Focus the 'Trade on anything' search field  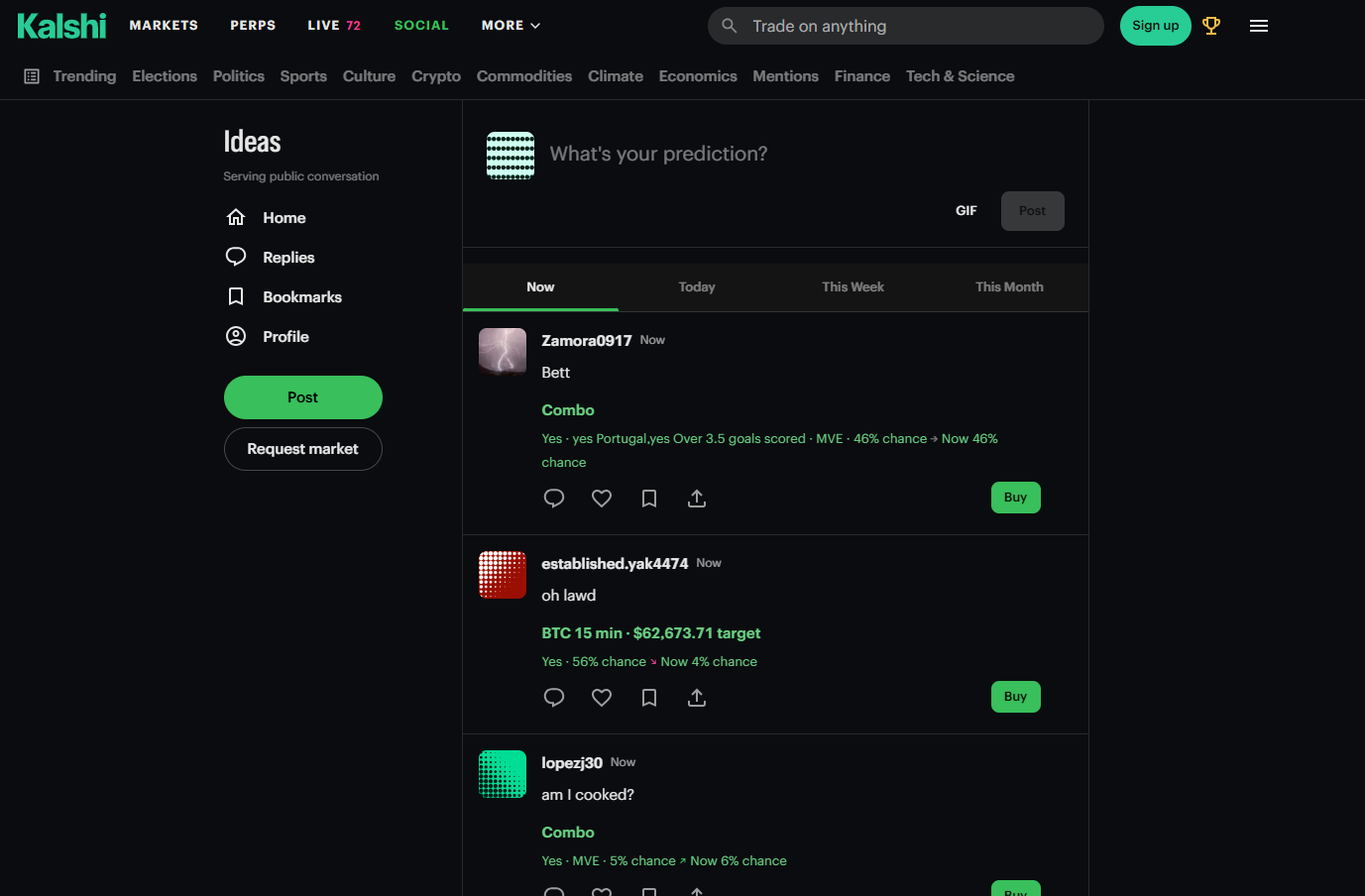point(906,26)
